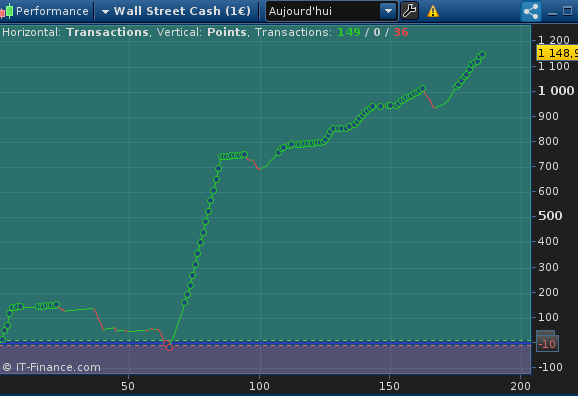
Task: Click the red -10 level marker
Action: tap(547, 344)
